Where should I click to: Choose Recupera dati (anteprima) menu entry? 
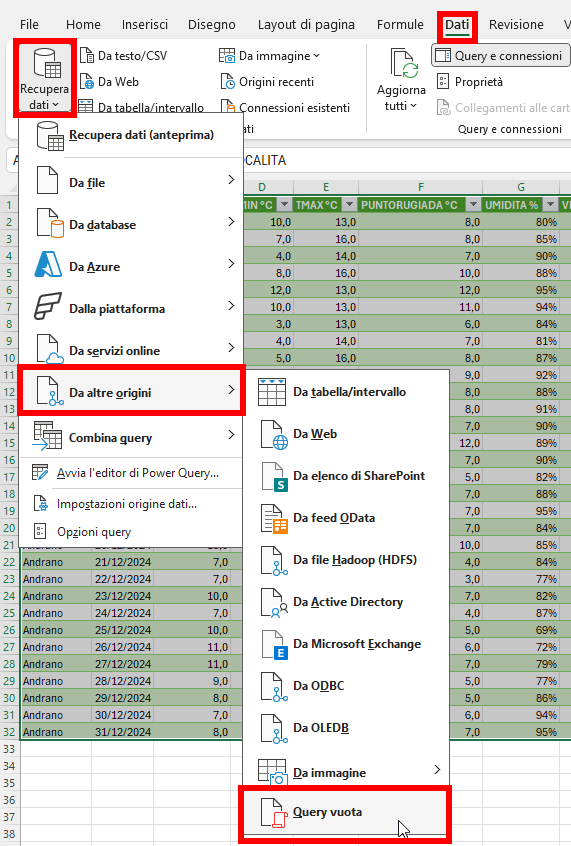[131, 135]
